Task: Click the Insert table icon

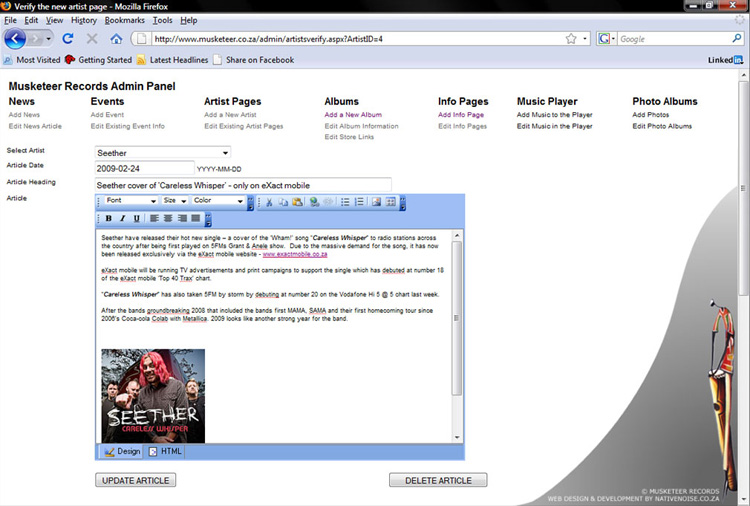Action: 391,202
